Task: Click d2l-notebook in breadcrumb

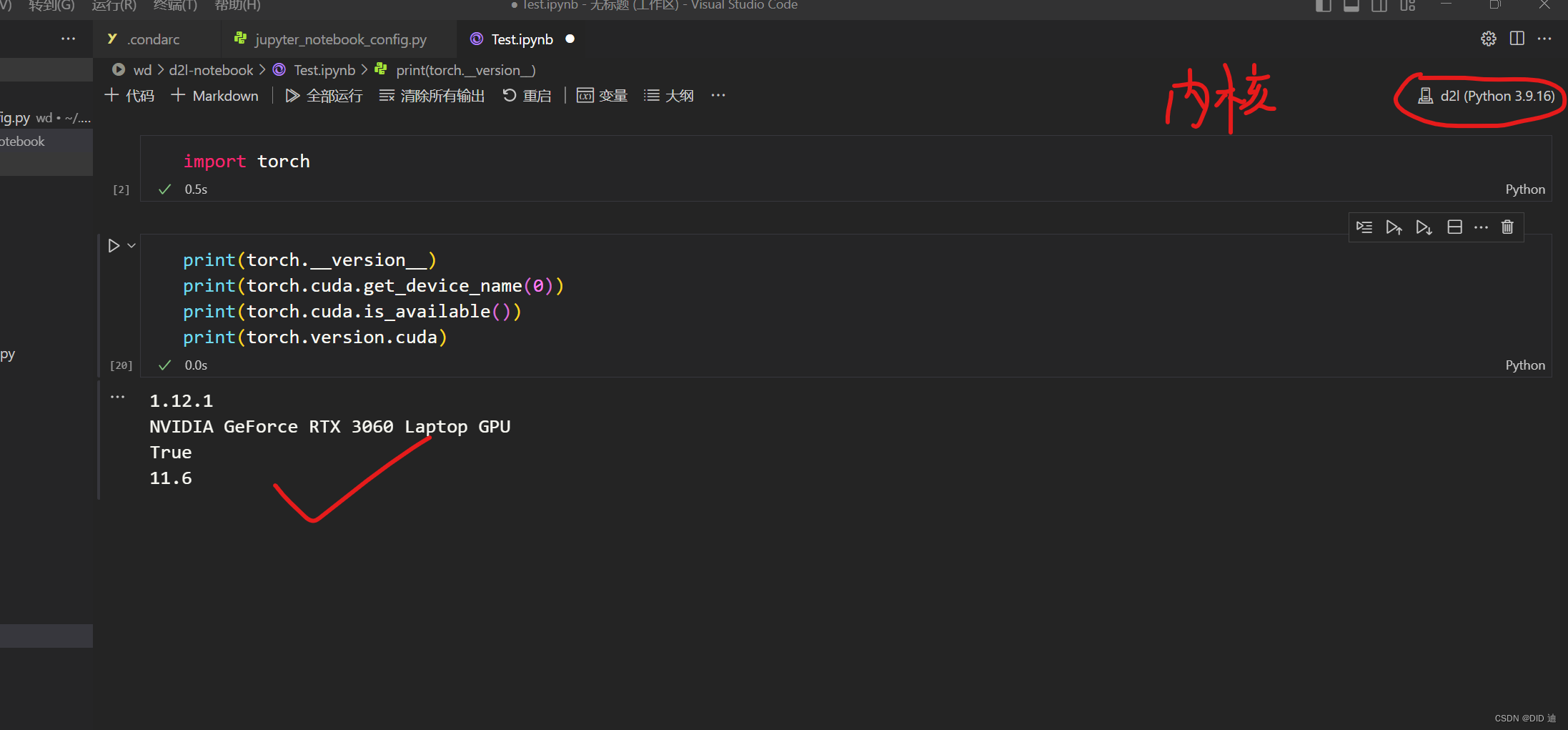Action: point(211,70)
